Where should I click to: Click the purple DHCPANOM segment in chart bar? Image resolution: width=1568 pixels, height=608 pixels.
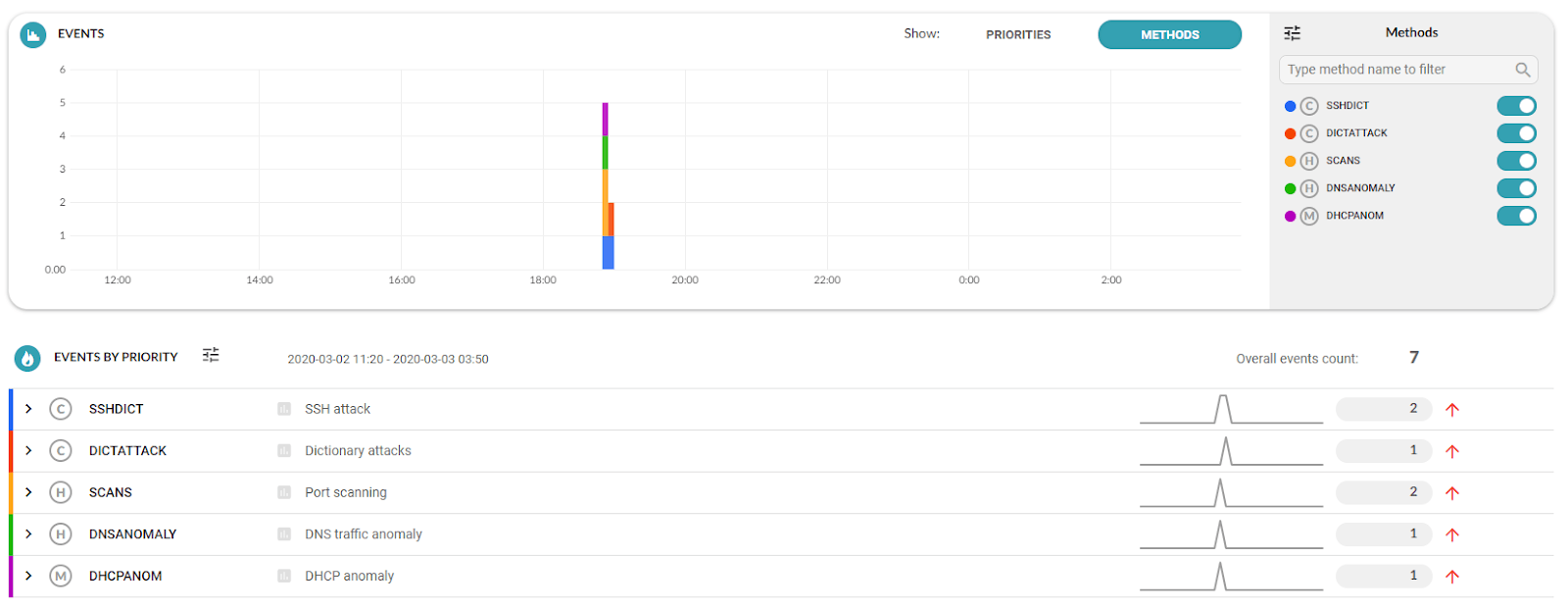coord(605,120)
